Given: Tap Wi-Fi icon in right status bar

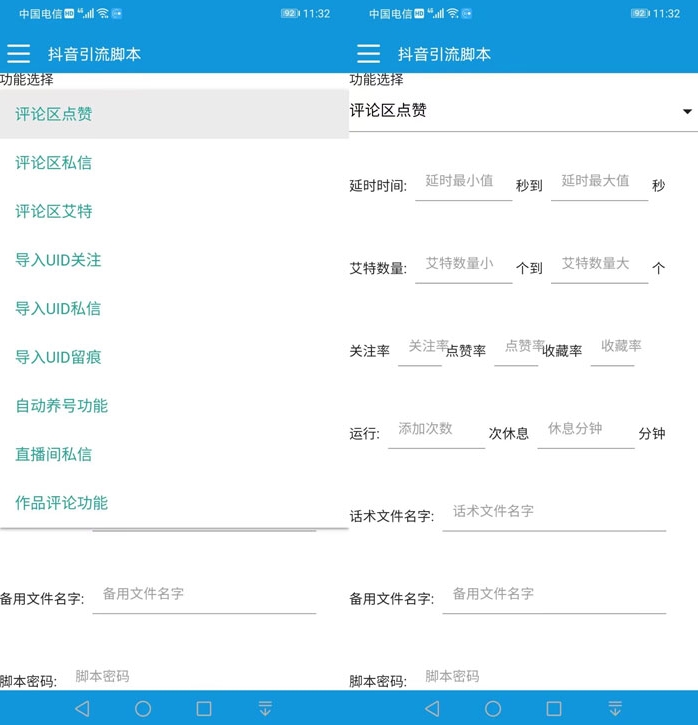Looking at the screenshot, I should coord(453,13).
